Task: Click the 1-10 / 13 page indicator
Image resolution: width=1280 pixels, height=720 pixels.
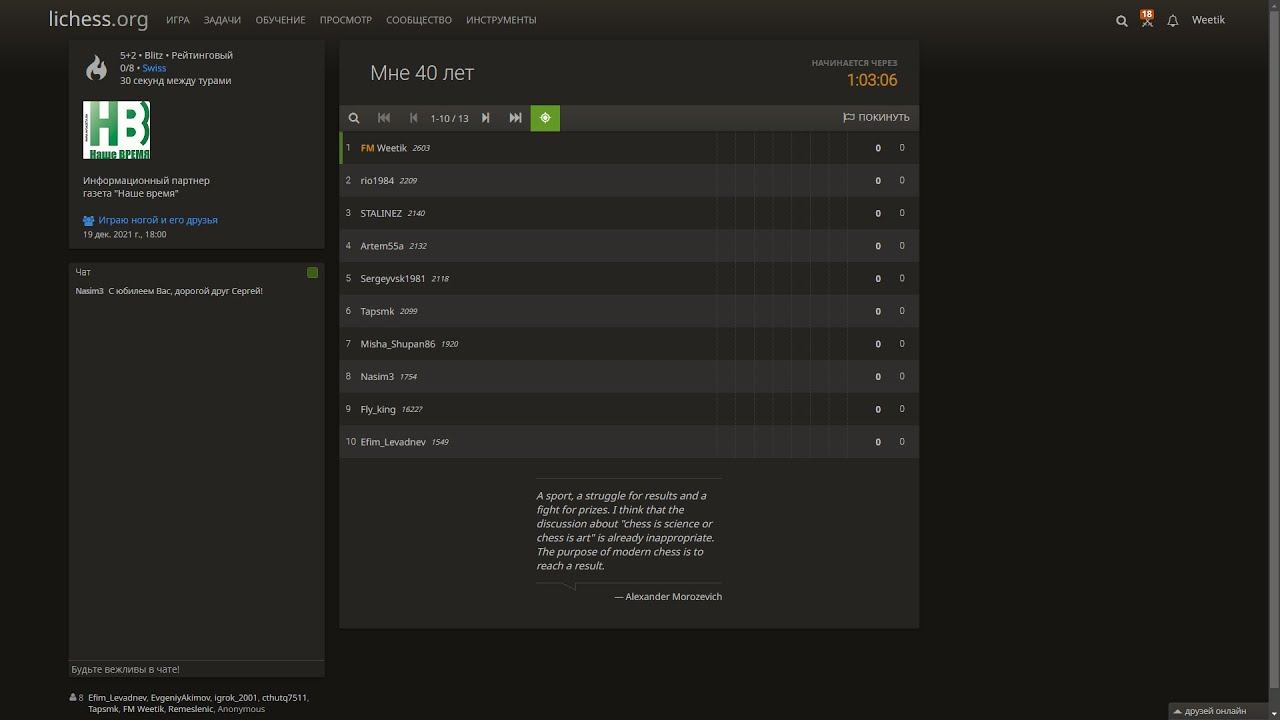Action: click(449, 118)
